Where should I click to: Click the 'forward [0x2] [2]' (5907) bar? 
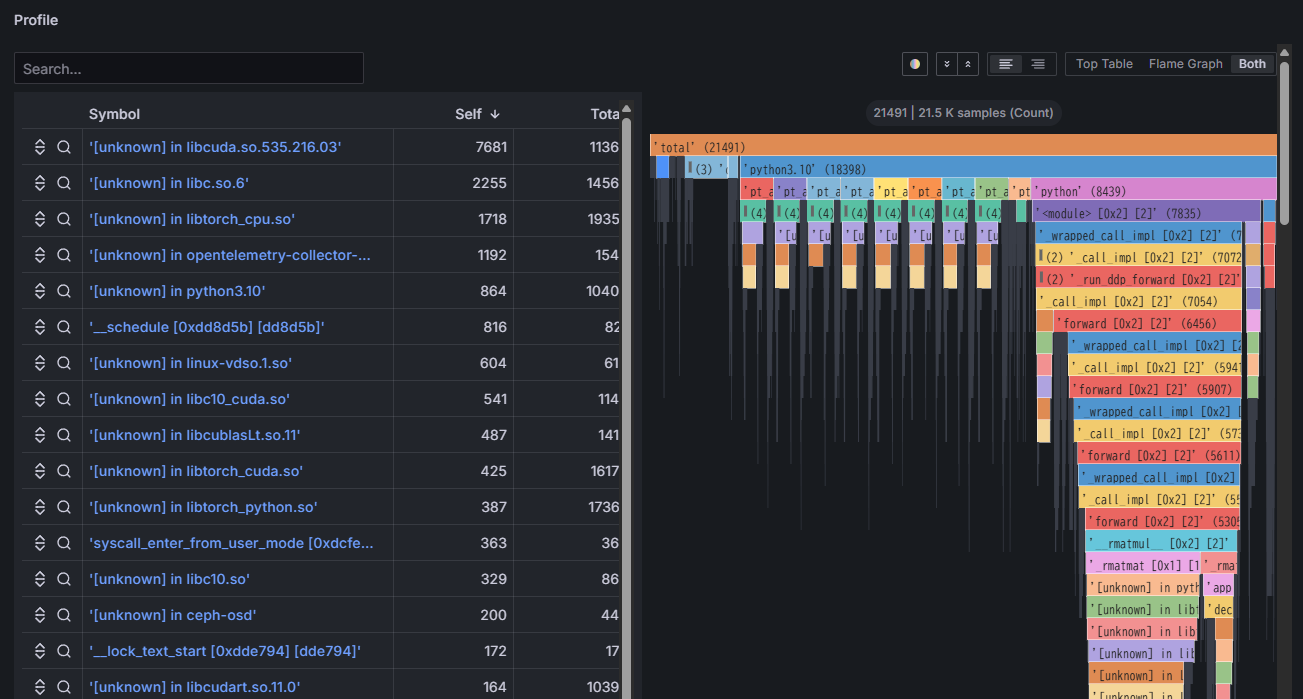point(1155,388)
